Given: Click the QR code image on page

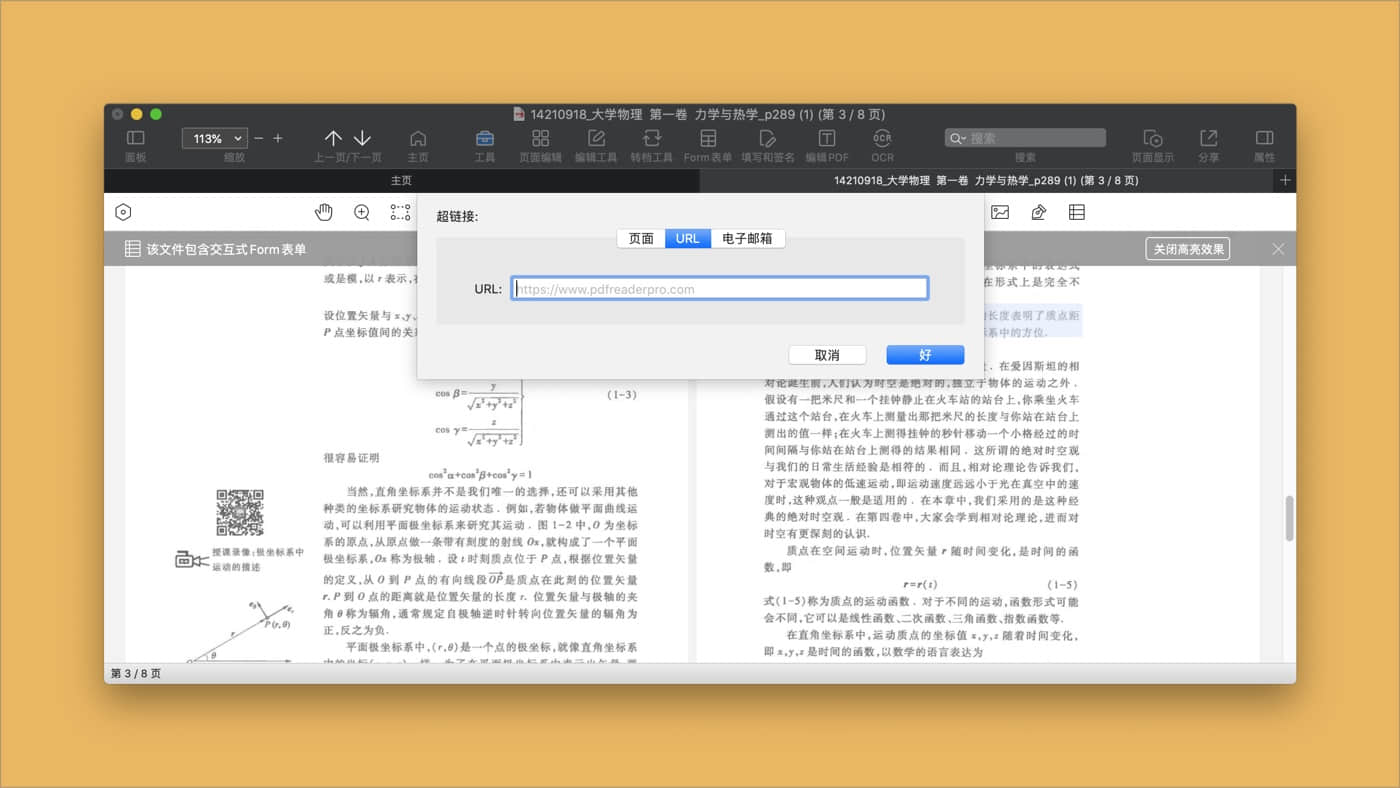Looking at the screenshot, I should pyautogui.click(x=240, y=513).
